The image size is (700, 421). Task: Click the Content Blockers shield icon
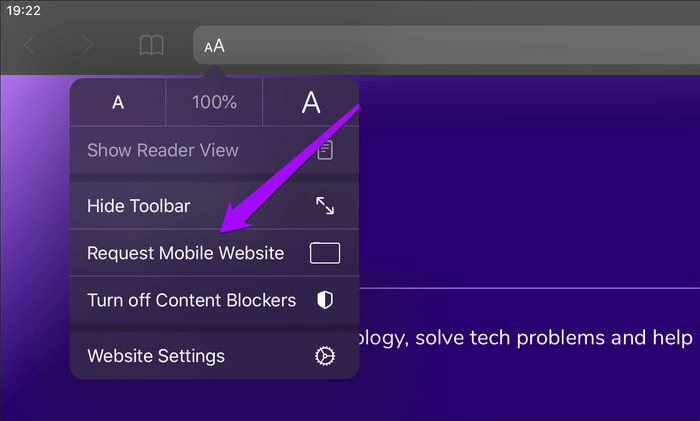[x=325, y=300]
